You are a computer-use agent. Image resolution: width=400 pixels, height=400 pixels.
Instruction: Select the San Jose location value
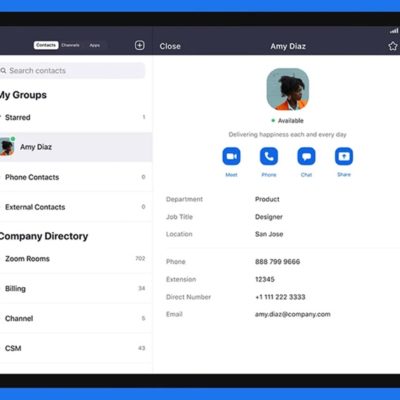(269, 234)
